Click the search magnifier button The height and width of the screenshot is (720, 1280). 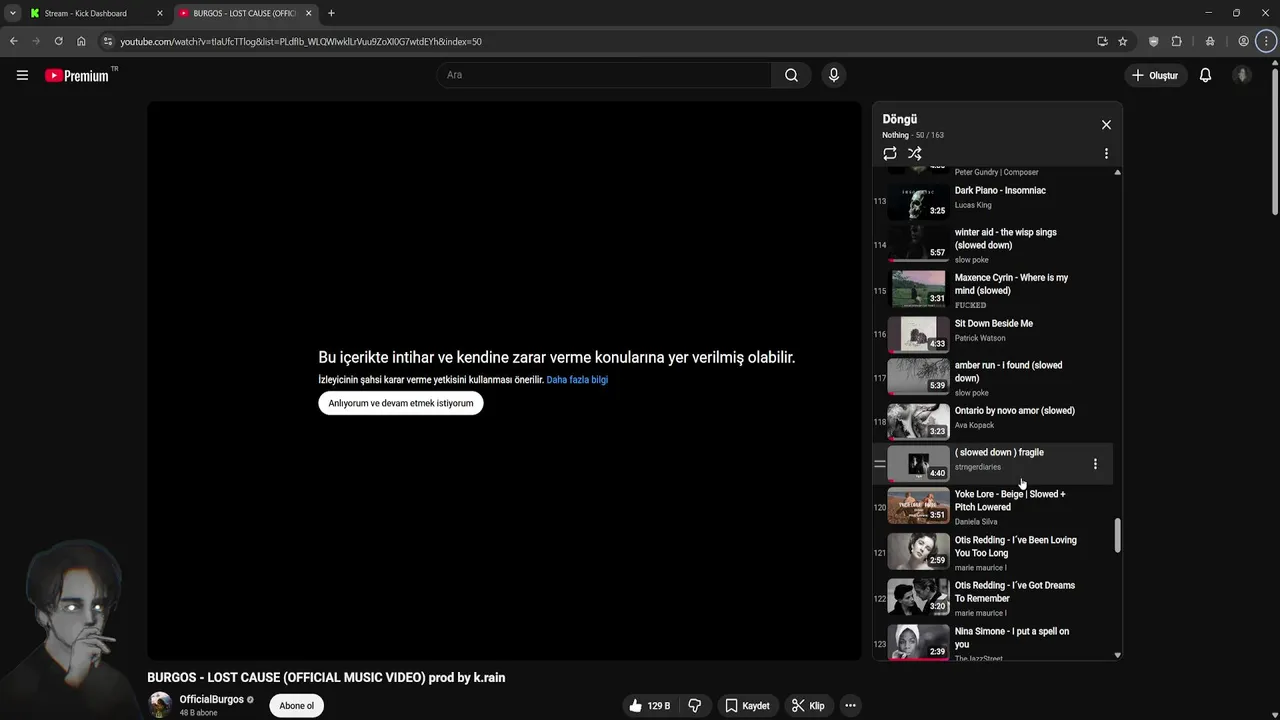(791, 75)
